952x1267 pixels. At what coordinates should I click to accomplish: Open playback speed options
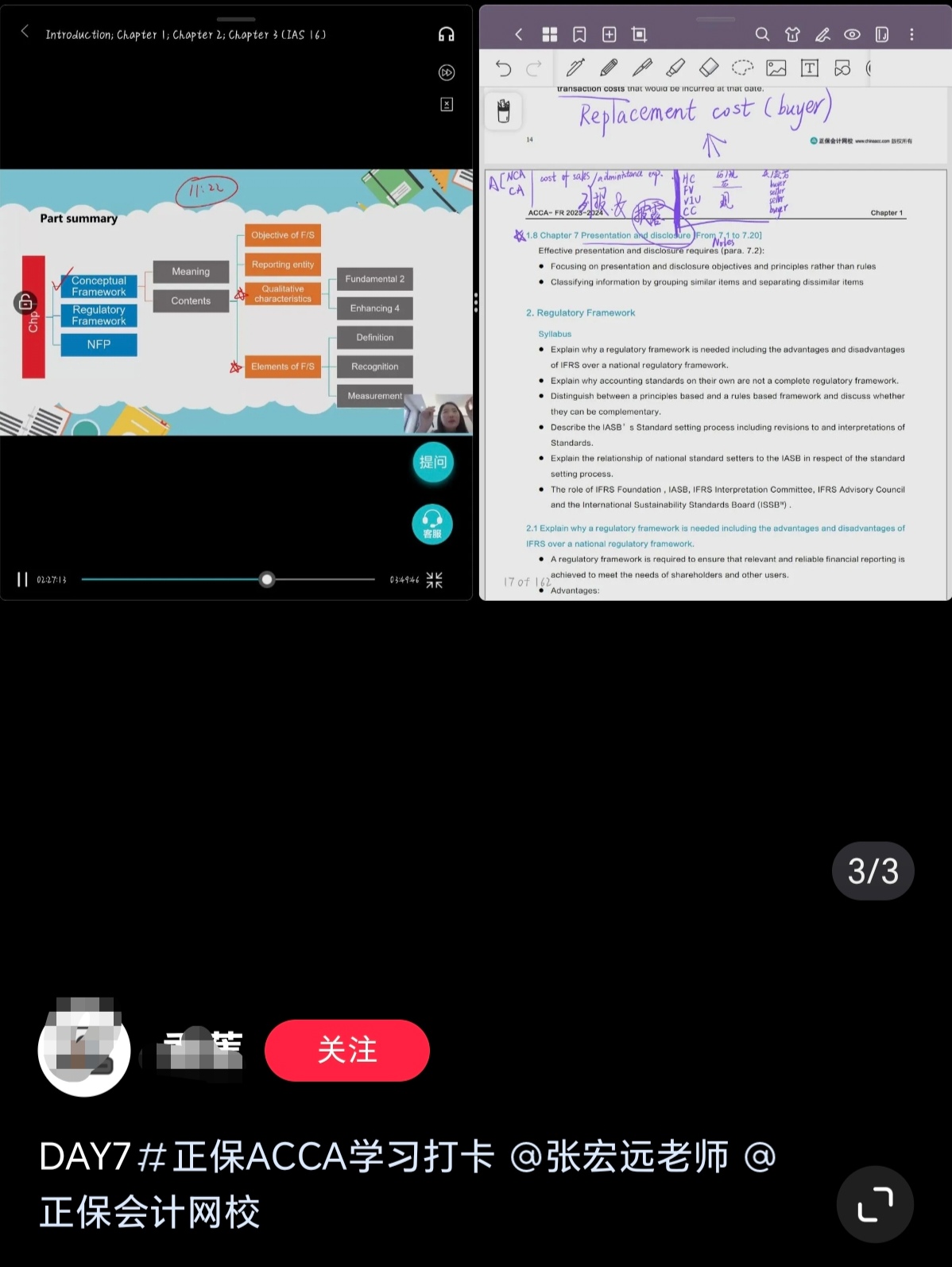[447, 72]
